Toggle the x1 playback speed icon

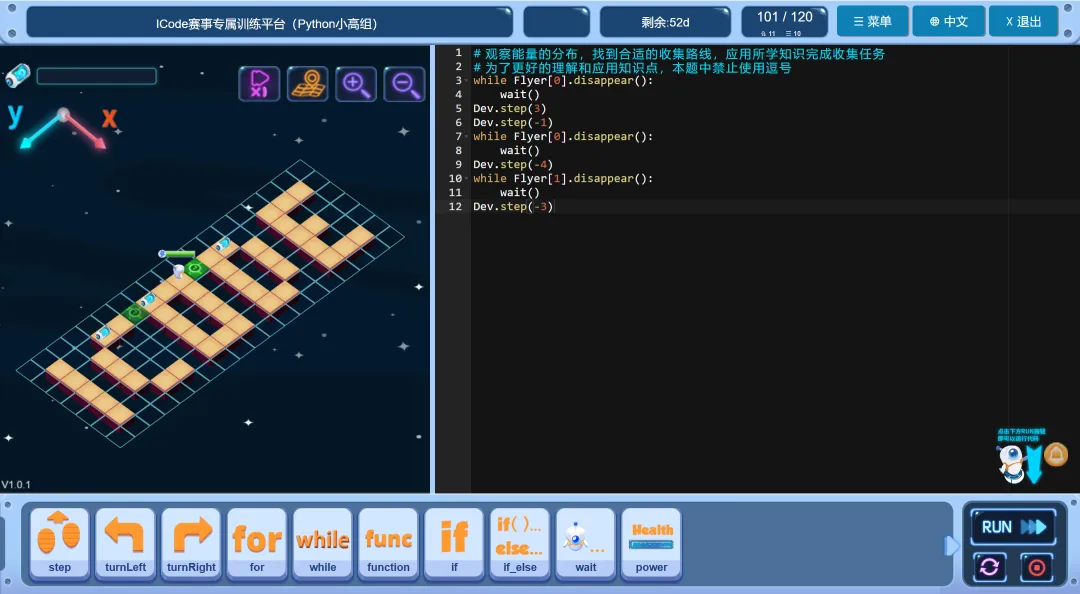coord(259,84)
